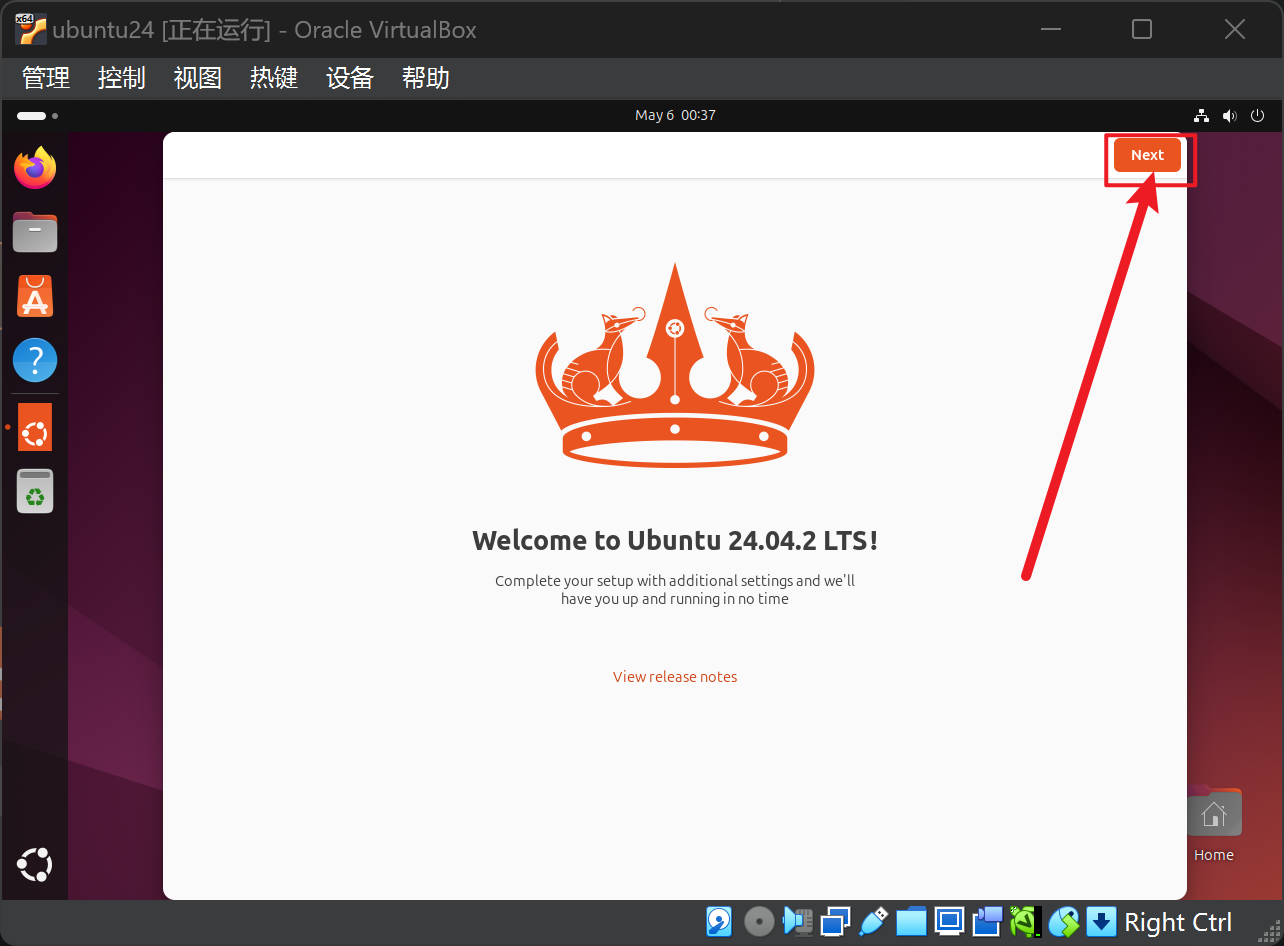Click the Right Ctrl host key label
The height and width of the screenshot is (946, 1284).
(1178, 922)
